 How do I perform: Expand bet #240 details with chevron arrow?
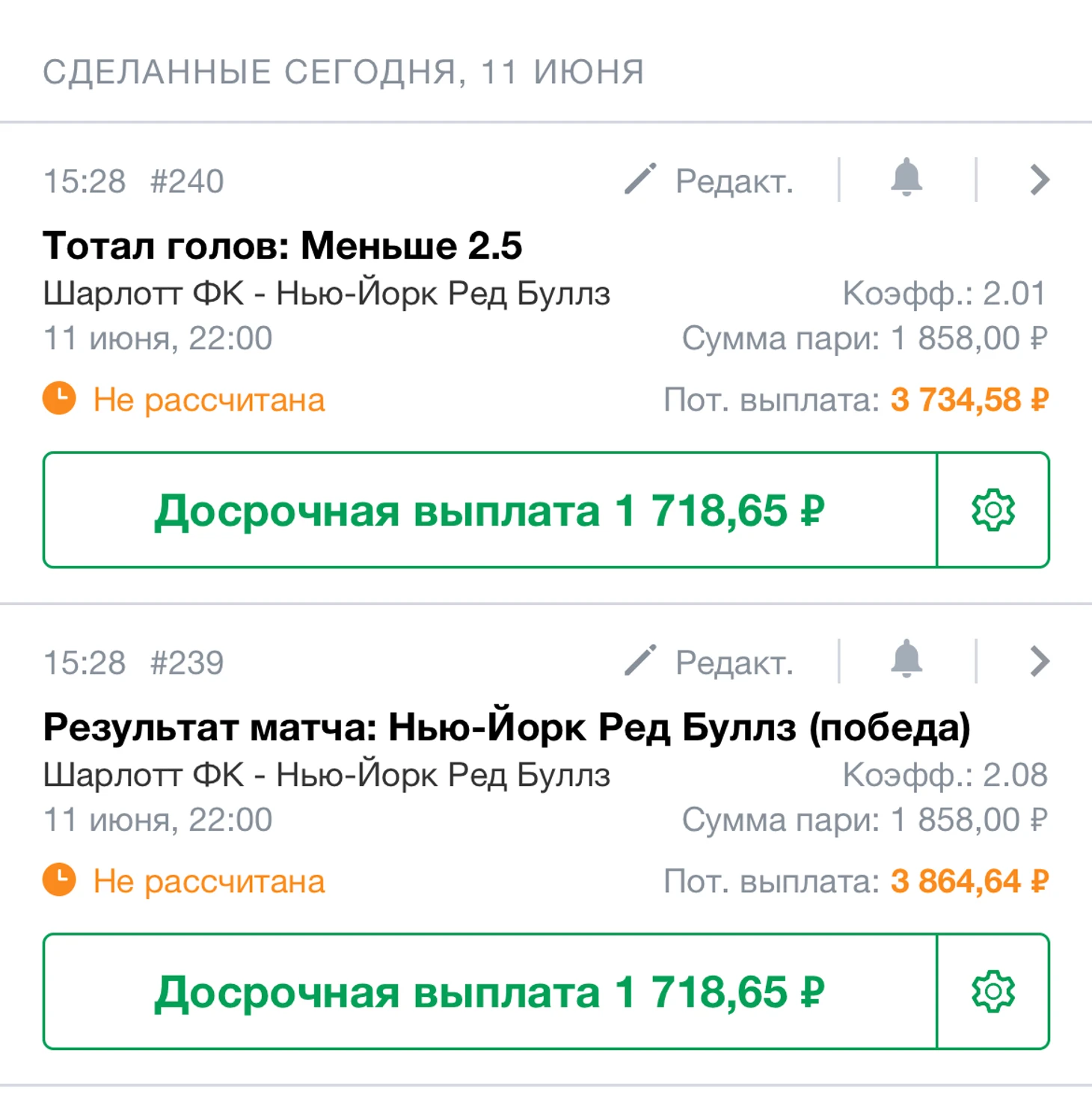pyautogui.click(x=1039, y=180)
